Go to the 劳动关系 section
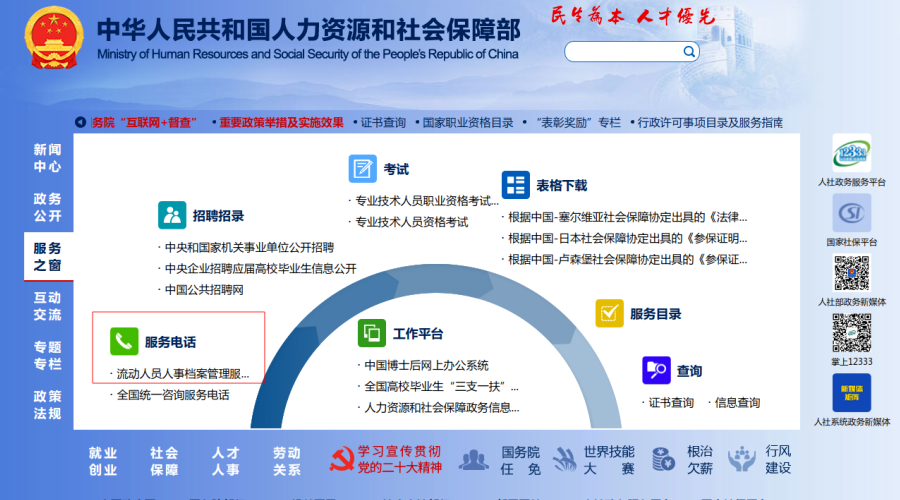This screenshot has width=900, height=500. (286, 461)
